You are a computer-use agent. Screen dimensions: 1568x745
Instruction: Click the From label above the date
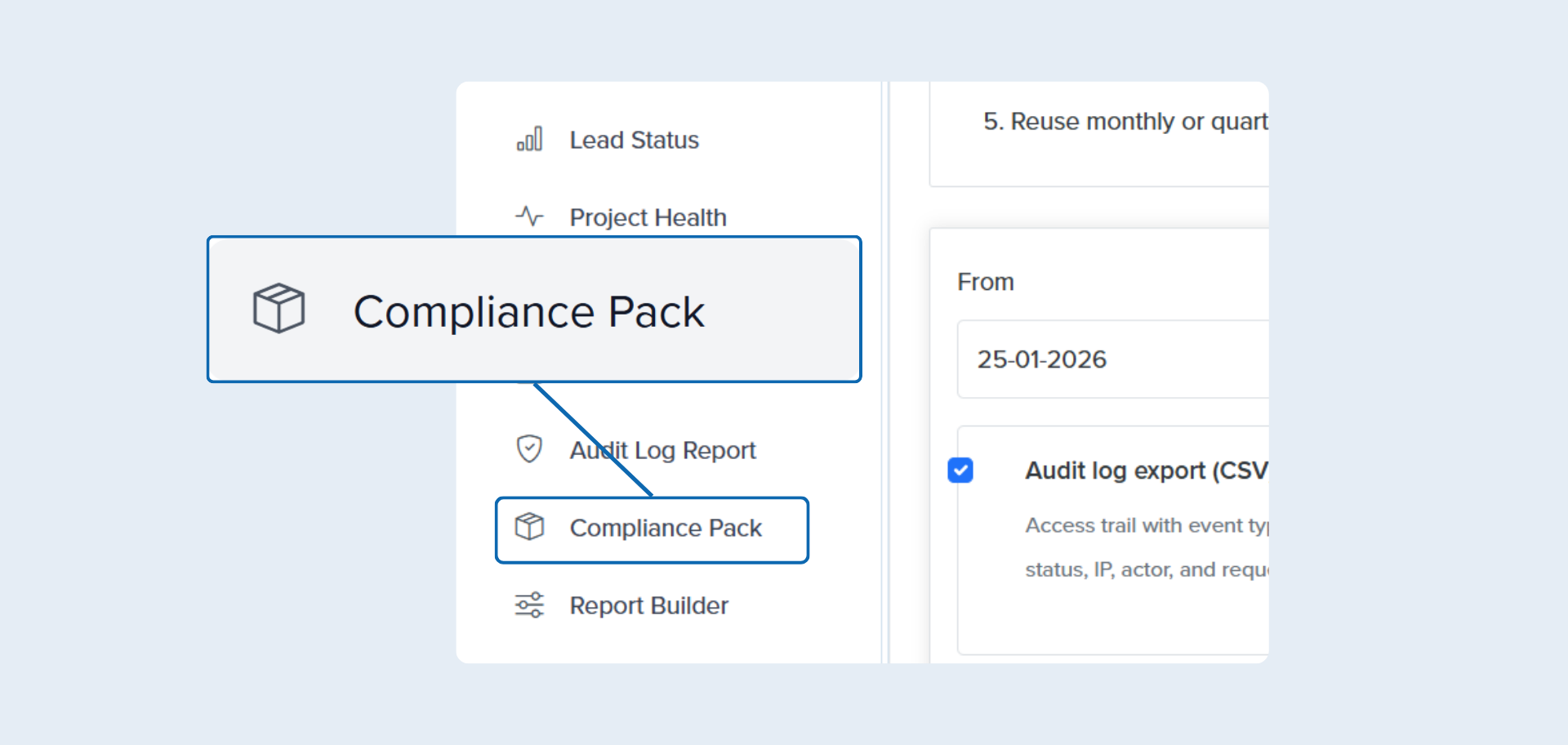click(985, 281)
